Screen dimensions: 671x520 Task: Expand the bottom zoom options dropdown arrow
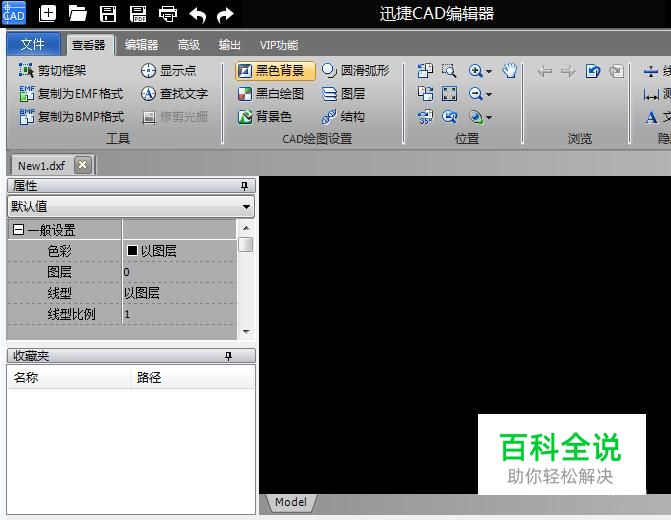click(x=489, y=117)
